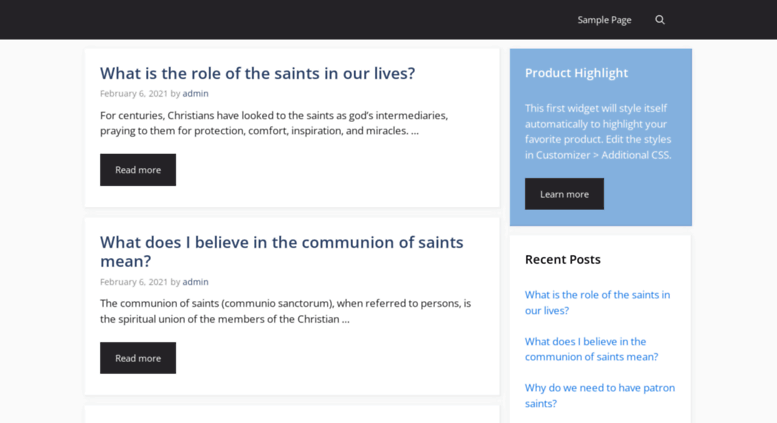Open recent post 'Why do we need to have patron saints?'
777x423 pixels.
pyautogui.click(x=600, y=395)
